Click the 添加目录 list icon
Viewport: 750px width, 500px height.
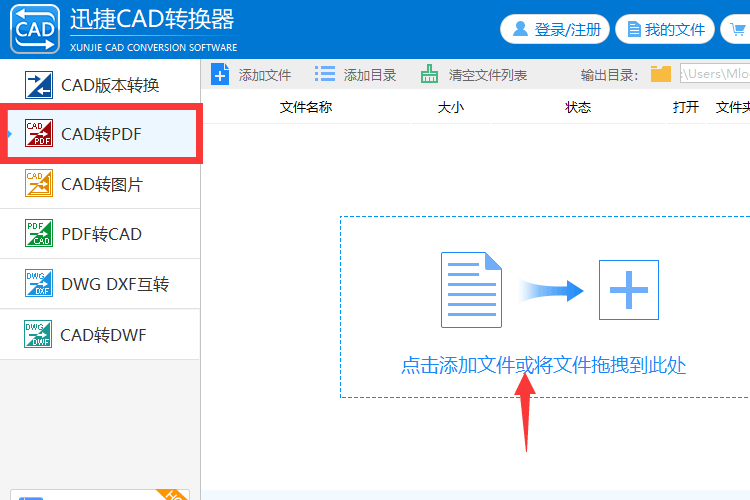pyautogui.click(x=325, y=74)
